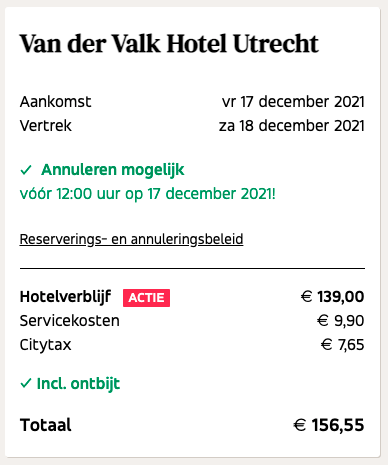
Task: Click the Totaal label
Action: coord(46,425)
